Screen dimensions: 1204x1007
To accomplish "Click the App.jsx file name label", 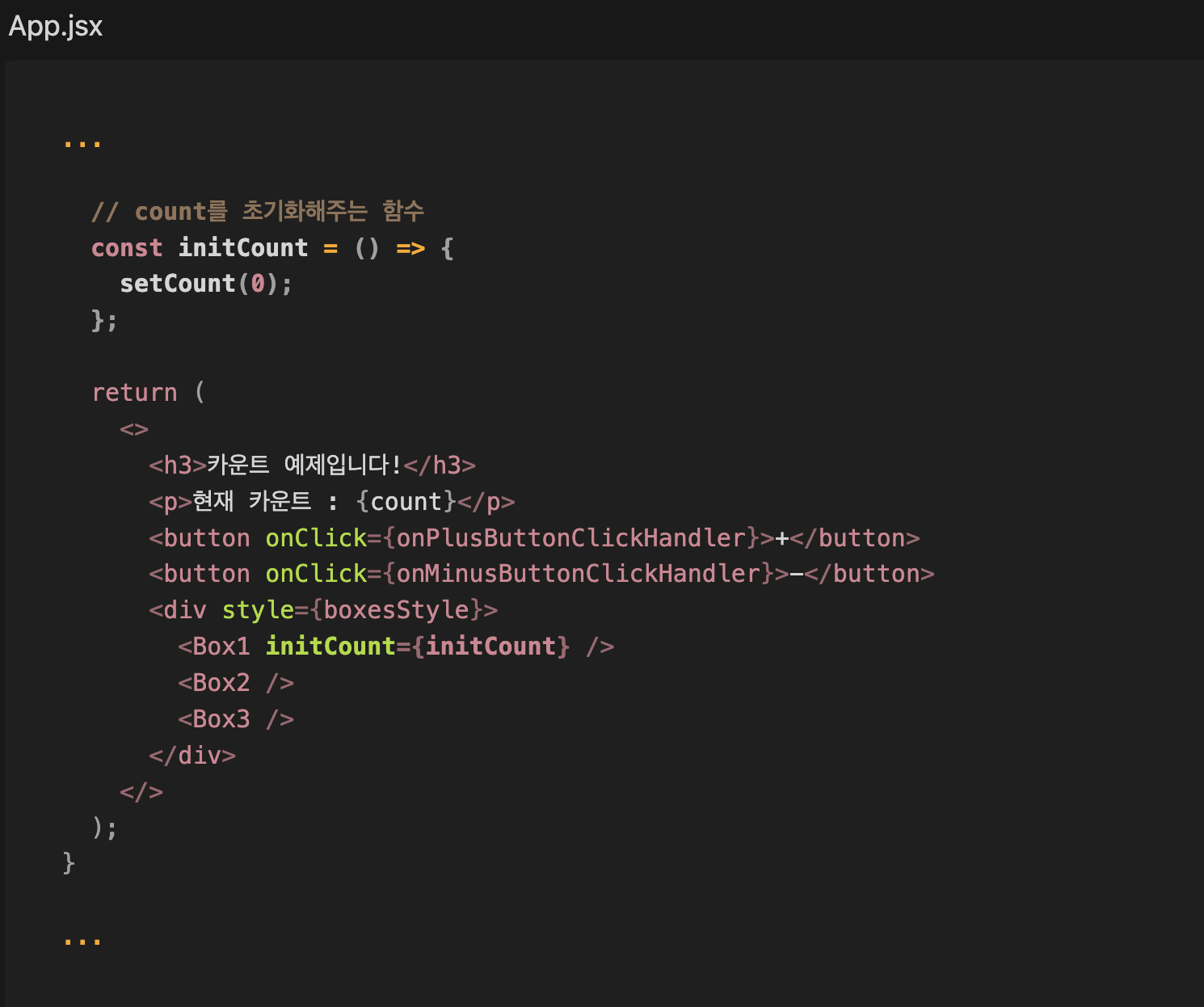I will point(56,27).
